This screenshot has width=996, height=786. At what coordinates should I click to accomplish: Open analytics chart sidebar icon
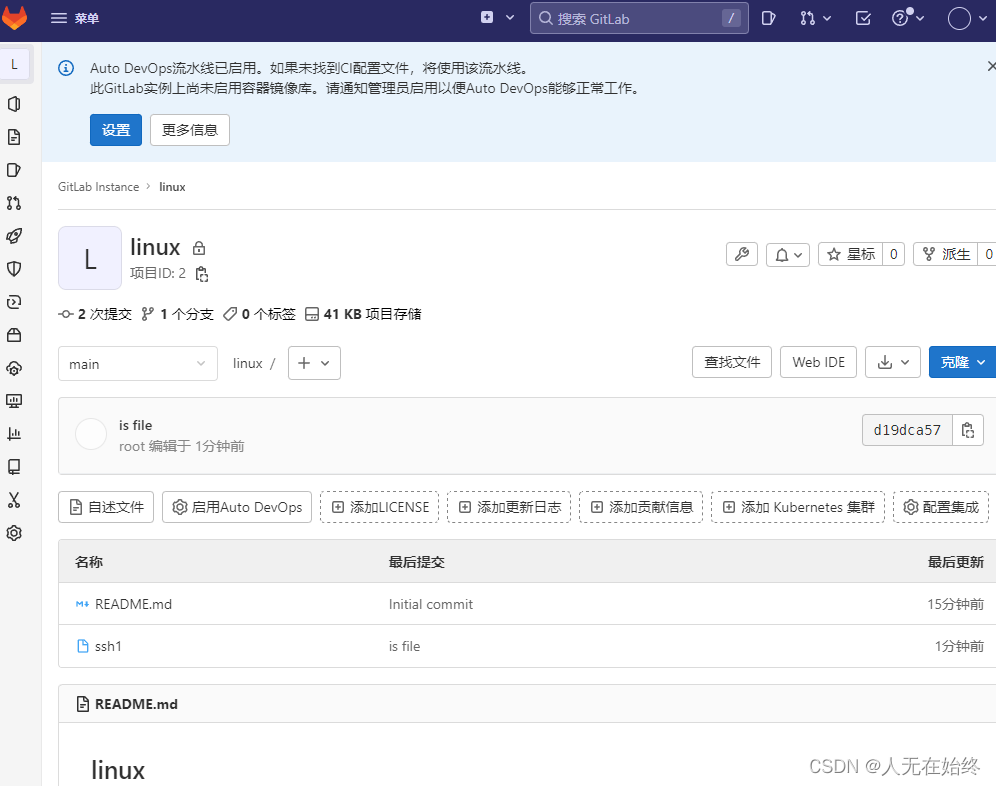14,434
